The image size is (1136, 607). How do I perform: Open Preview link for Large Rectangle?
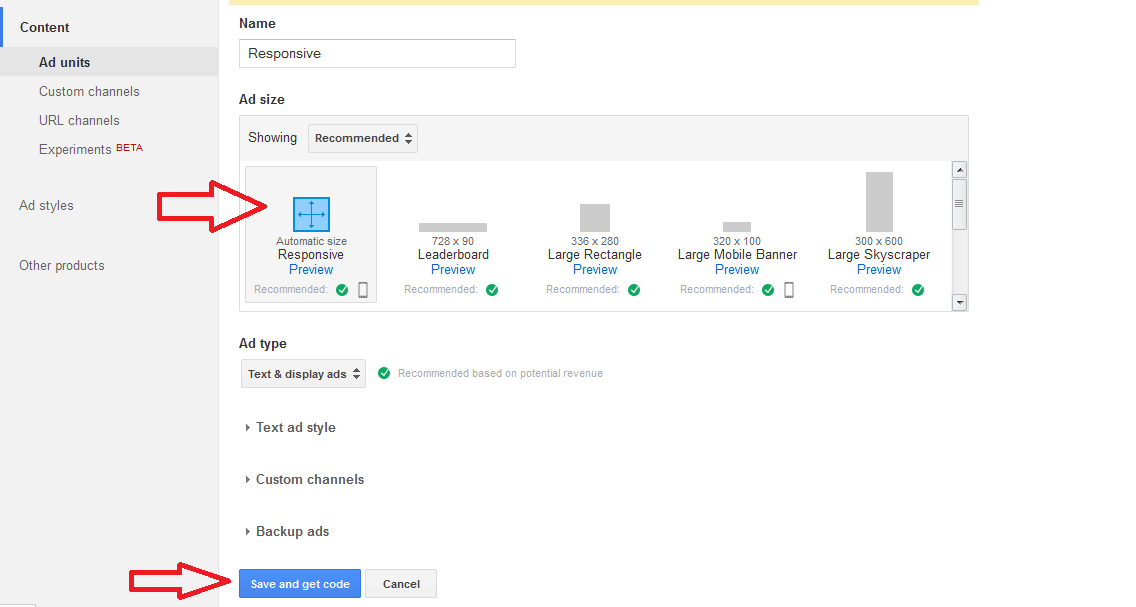tap(595, 269)
